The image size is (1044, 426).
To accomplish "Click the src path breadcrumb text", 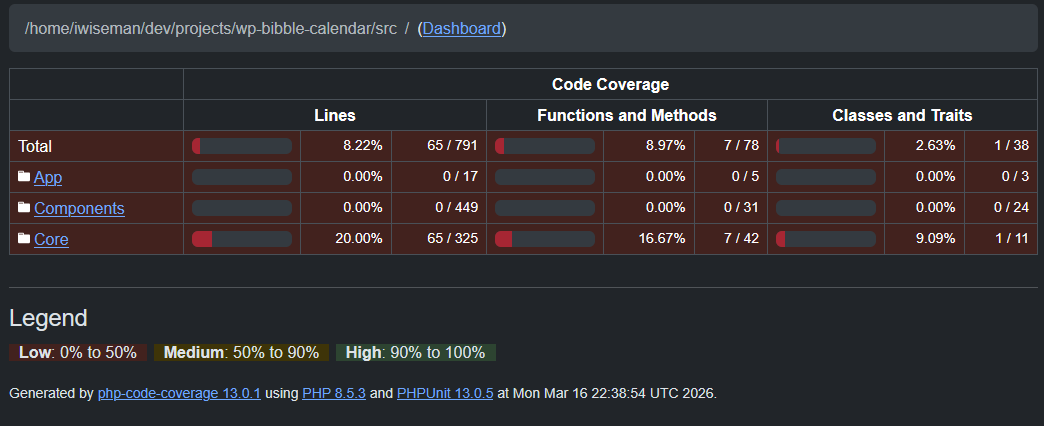I will coord(210,29).
